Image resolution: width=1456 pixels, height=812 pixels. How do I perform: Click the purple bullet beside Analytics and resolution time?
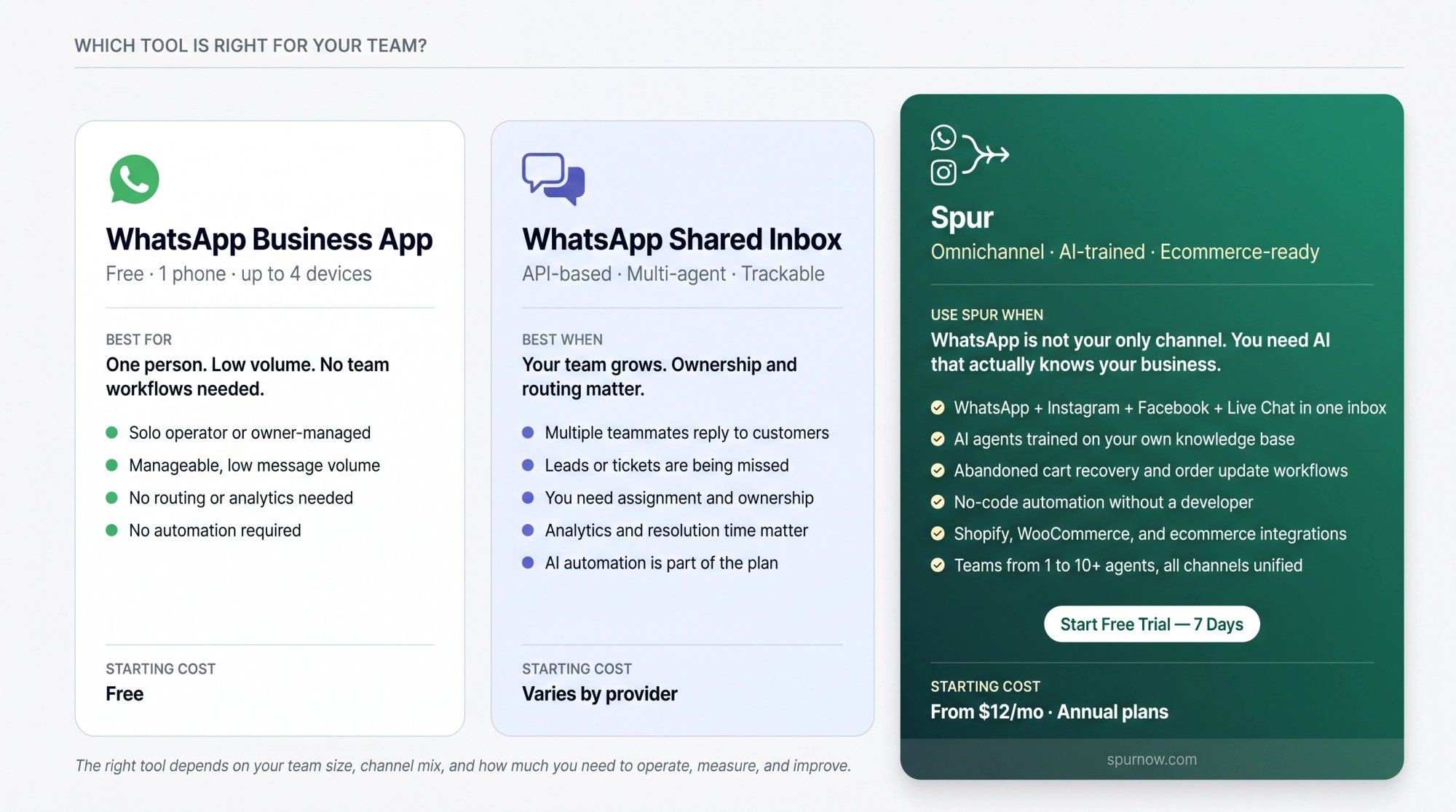click(528, 530)
